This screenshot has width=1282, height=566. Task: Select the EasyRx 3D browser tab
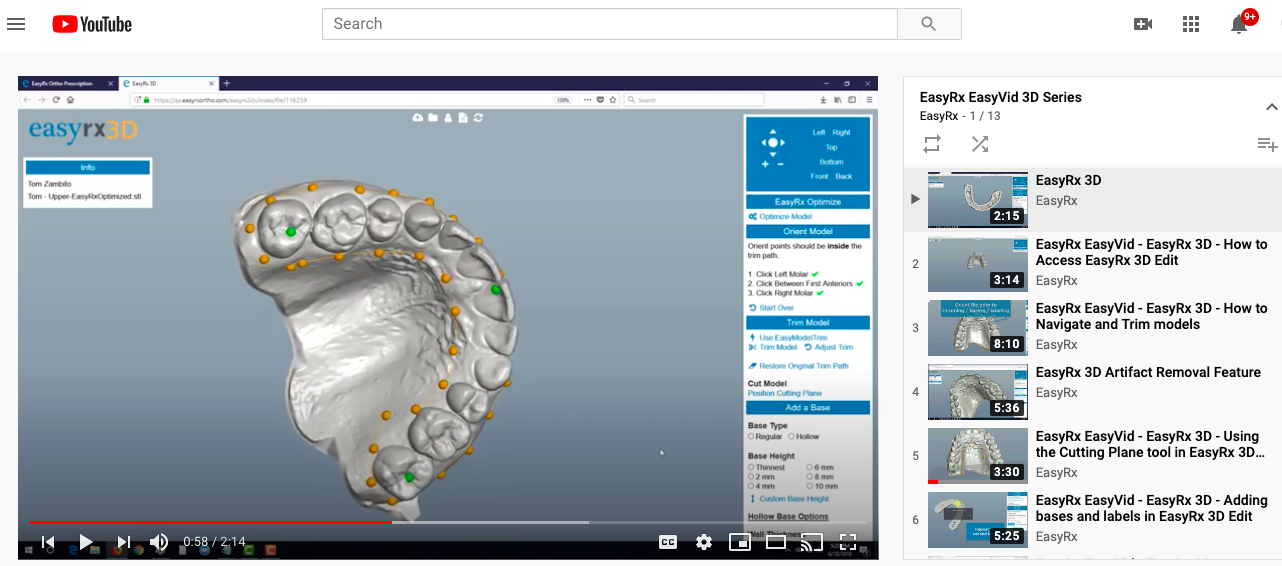168,83
